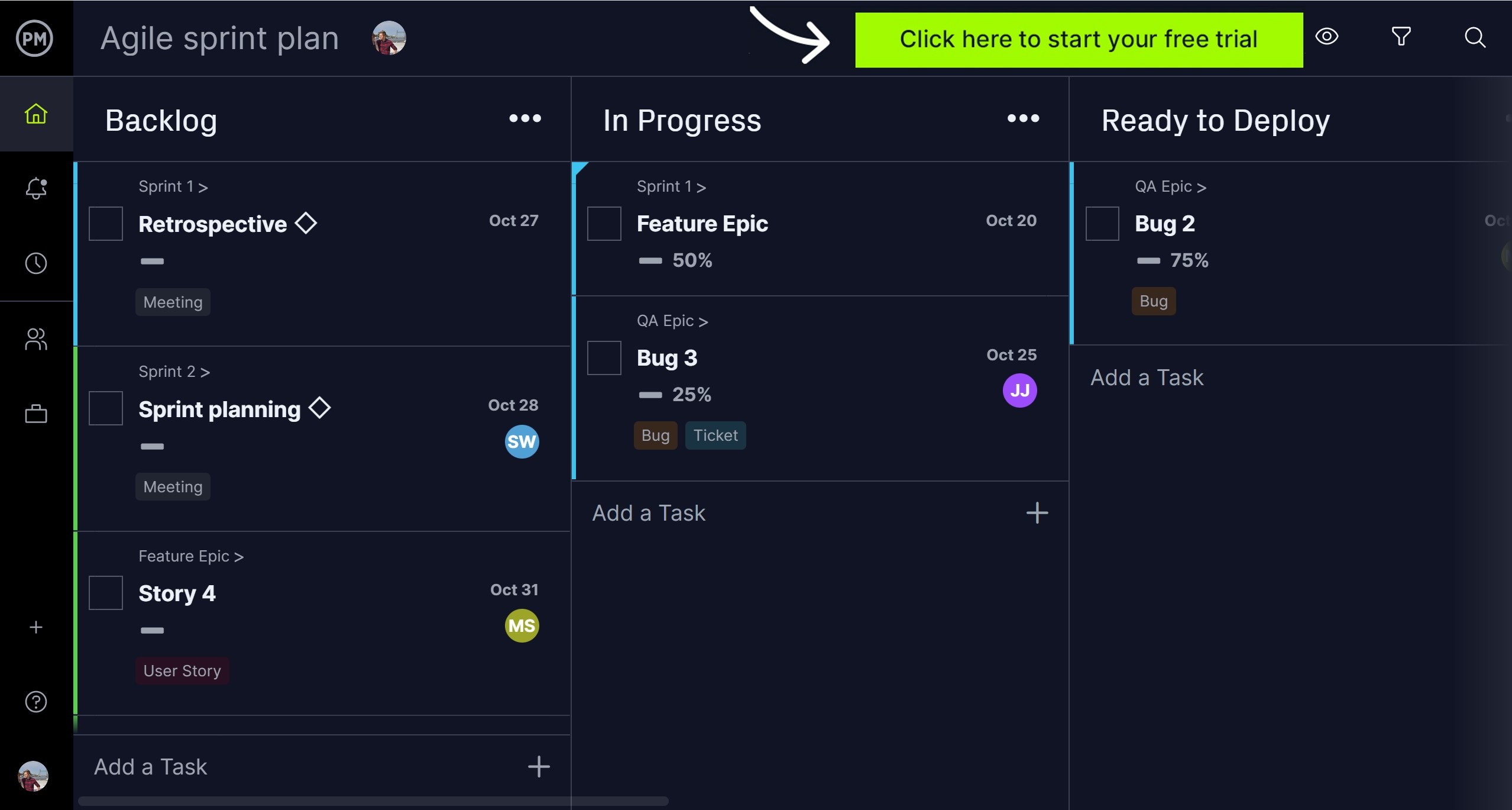The width and height of the screenshot is (1512, 810).
Task: Click the clock/history icon in sidebar
Action: (35, 264)
